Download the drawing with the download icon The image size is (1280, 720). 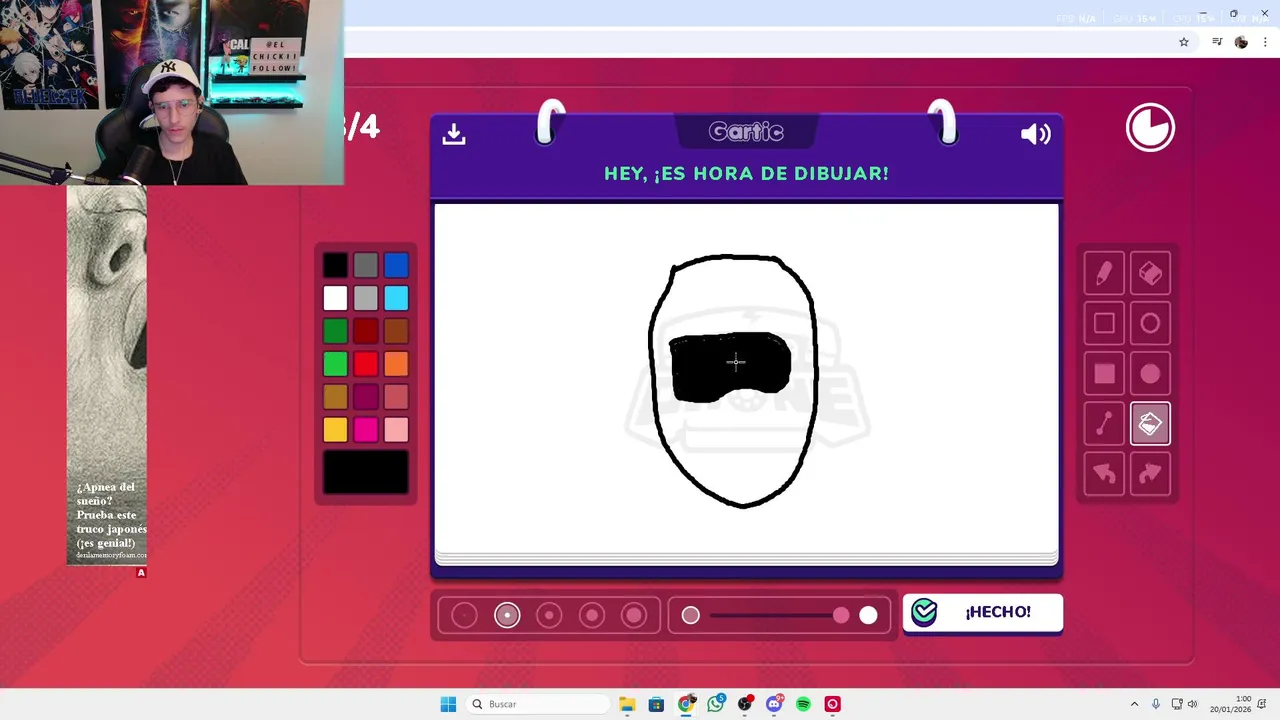tap(454, 134)
